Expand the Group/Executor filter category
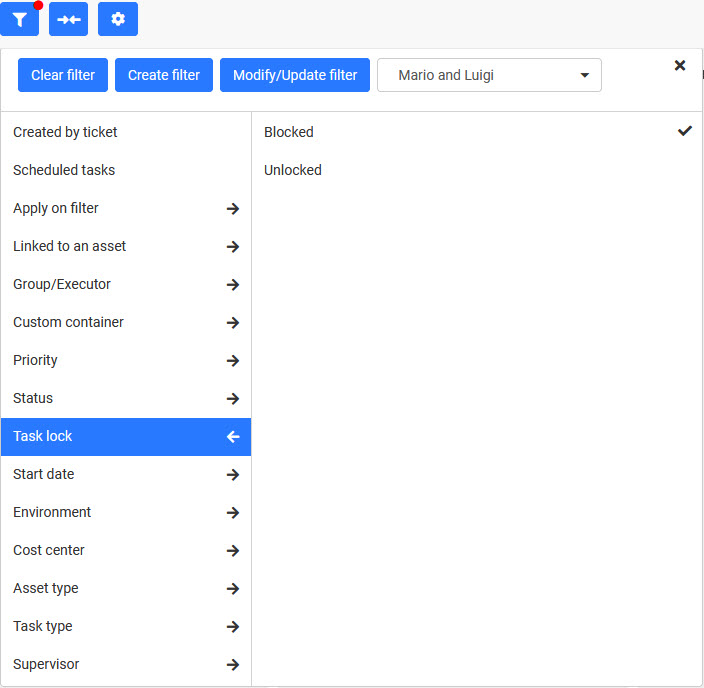The image size is (704, 688). point(126,284)
